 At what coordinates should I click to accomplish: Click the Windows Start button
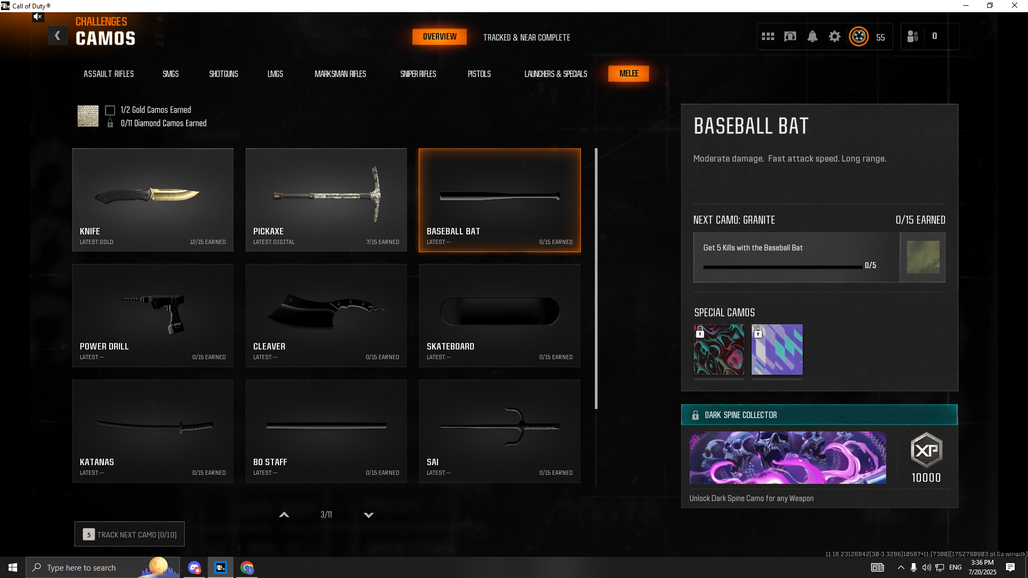tap(12, 568)
